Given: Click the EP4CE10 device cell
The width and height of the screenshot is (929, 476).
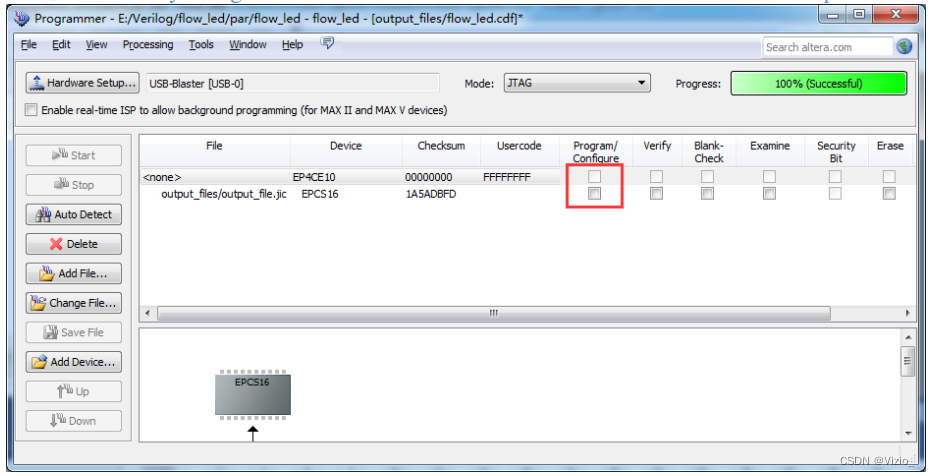Looking at the screenshot, I should click(x=314, y=177).
